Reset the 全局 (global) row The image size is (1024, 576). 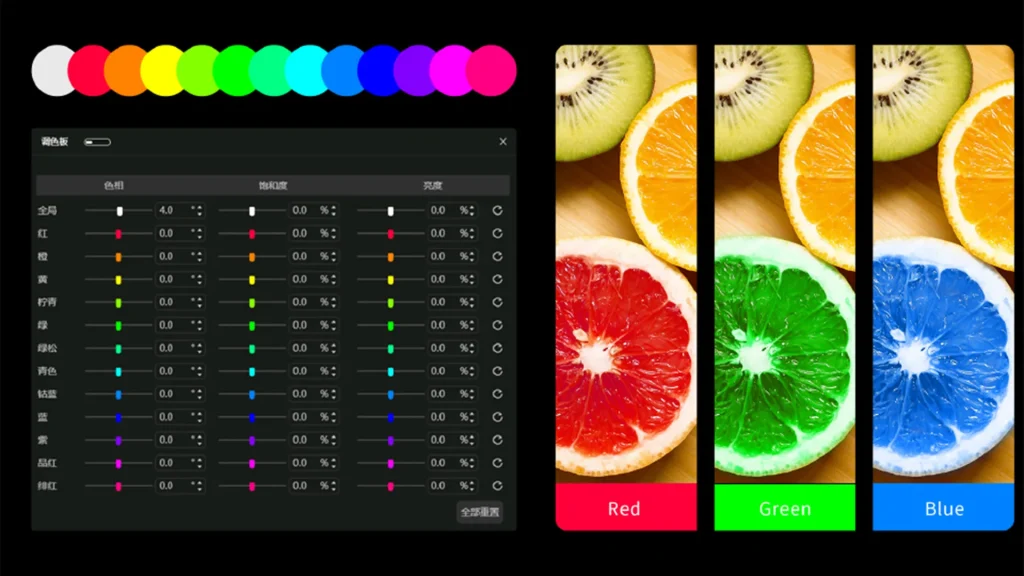click(497, 211)
